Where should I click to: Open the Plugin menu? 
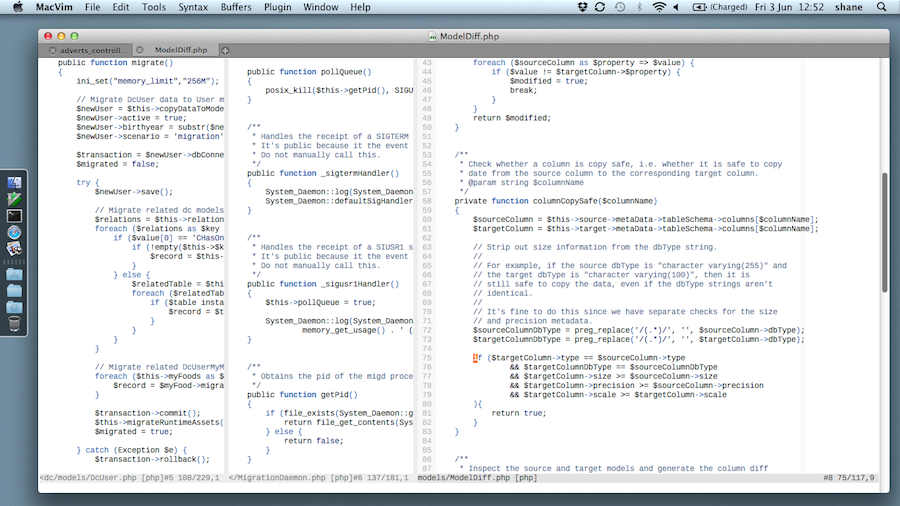pyautogui.click(x=278, y=7)
